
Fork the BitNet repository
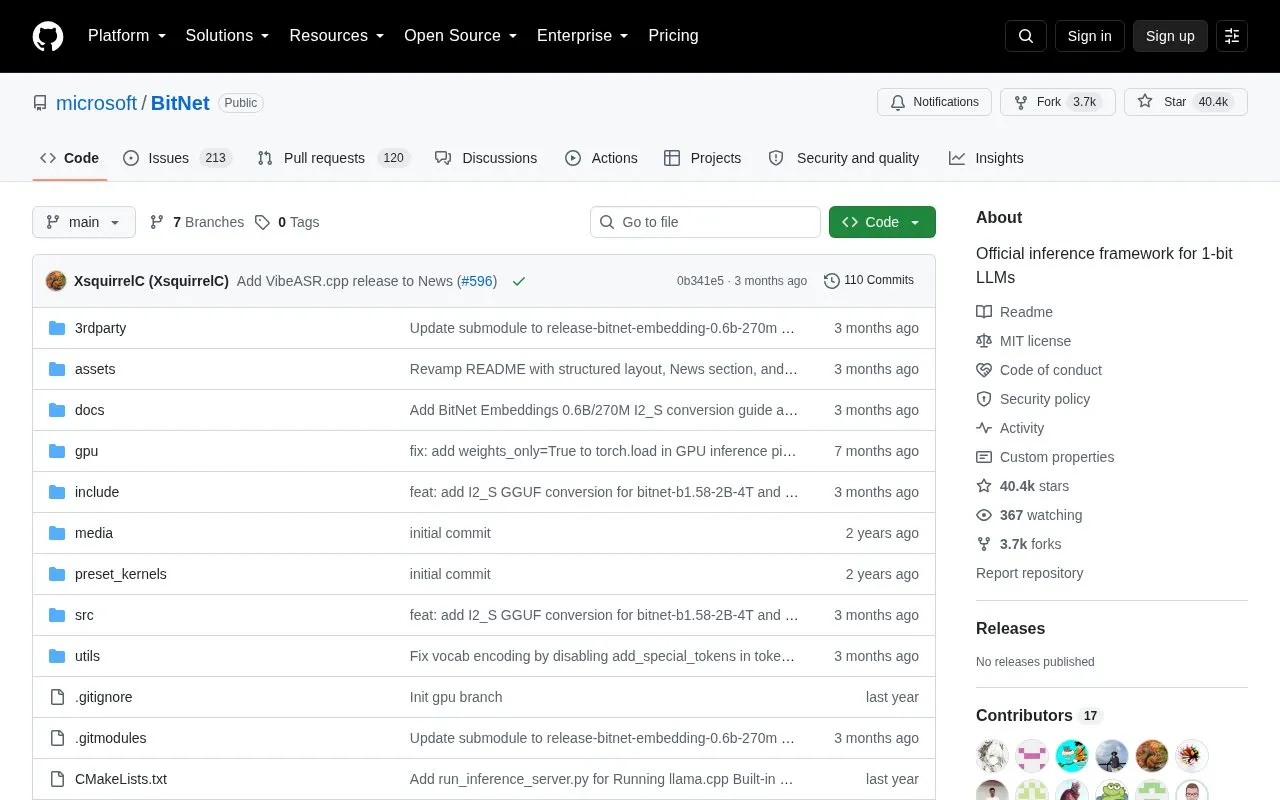point(1058,102)
